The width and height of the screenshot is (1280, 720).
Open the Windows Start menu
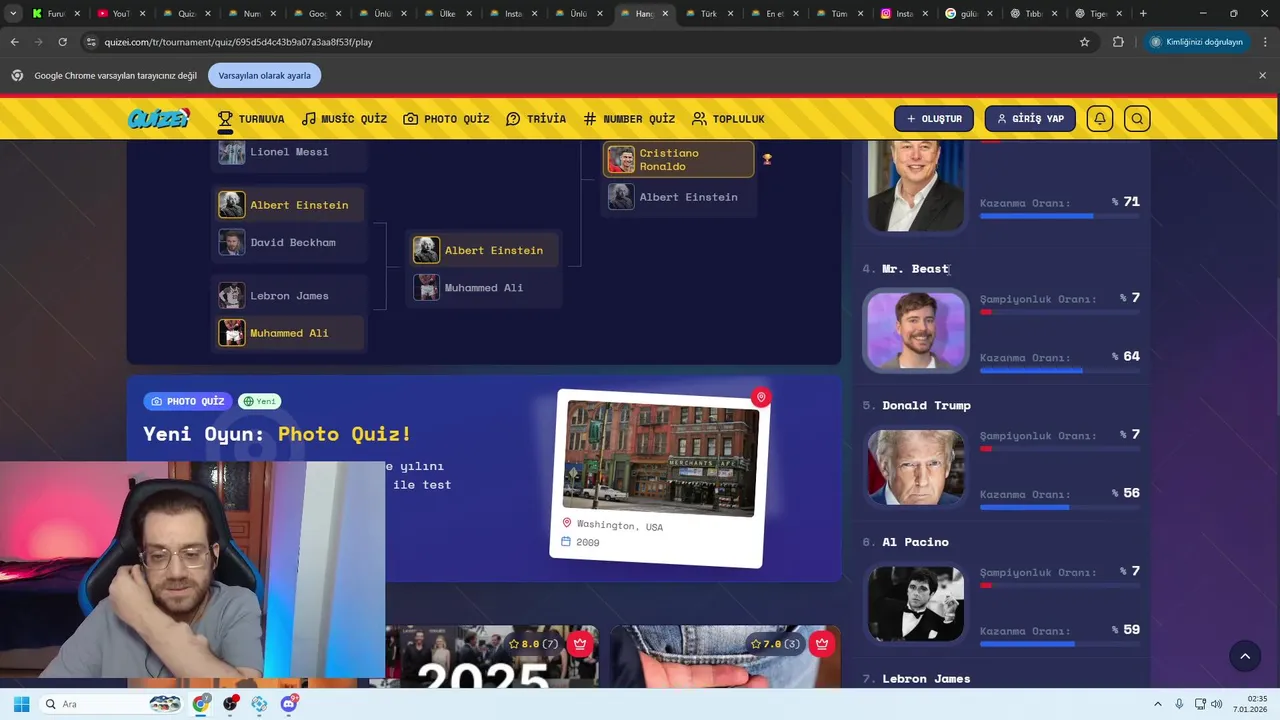(21, 704)
